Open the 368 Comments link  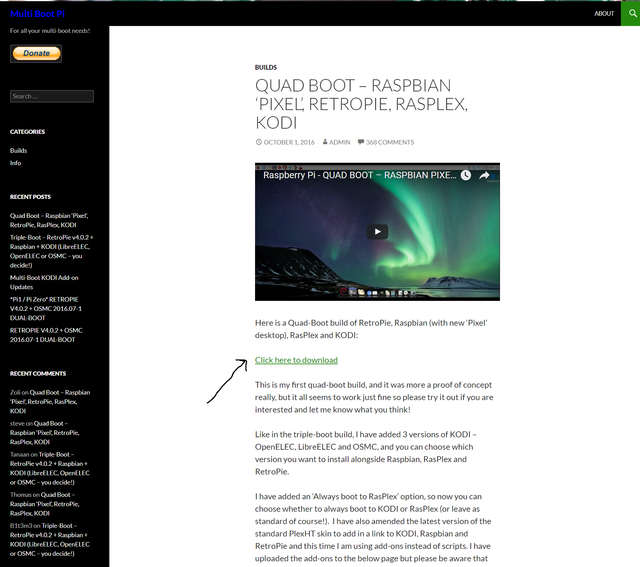pos(390,142)
